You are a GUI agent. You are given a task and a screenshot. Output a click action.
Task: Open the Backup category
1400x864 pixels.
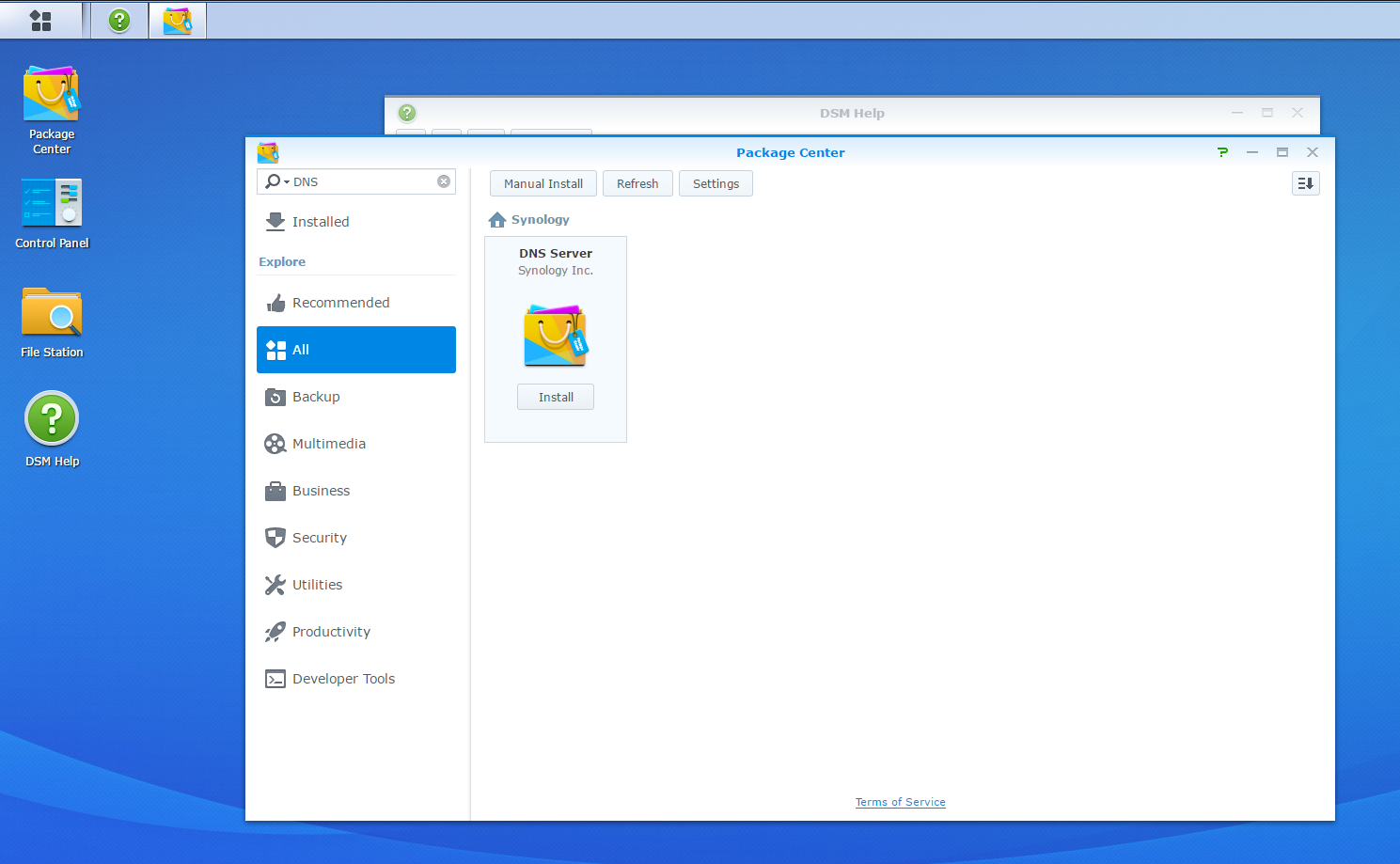pyautogui.click(x=316, y=397)
